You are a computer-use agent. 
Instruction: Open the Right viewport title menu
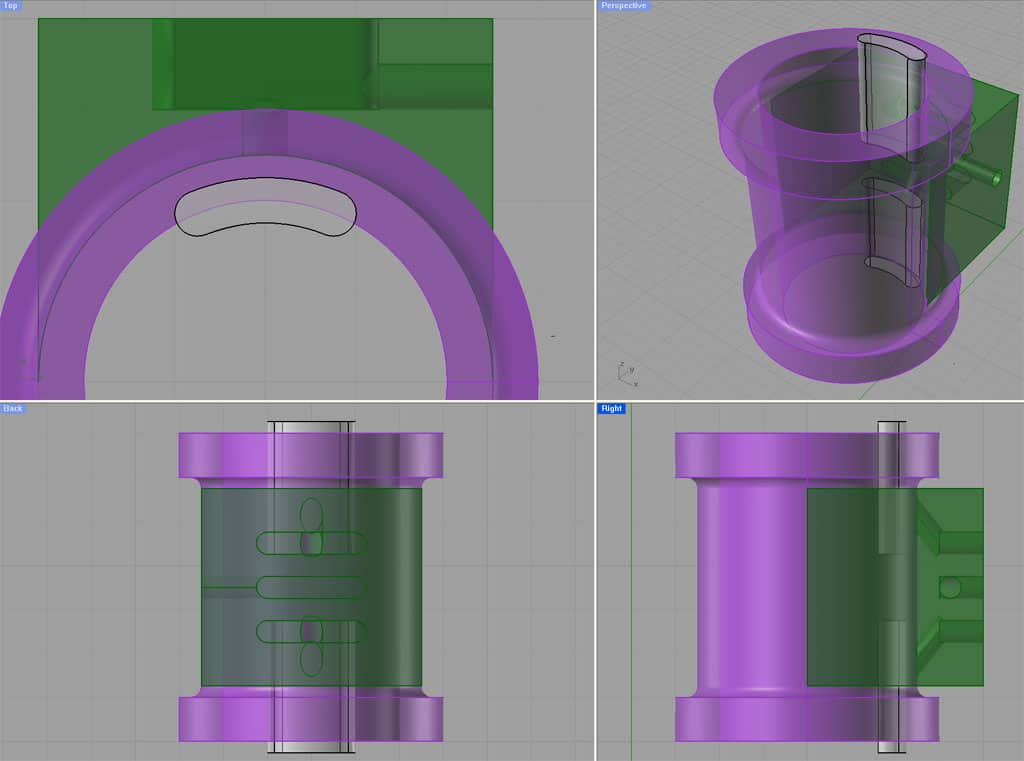point(610,408)
